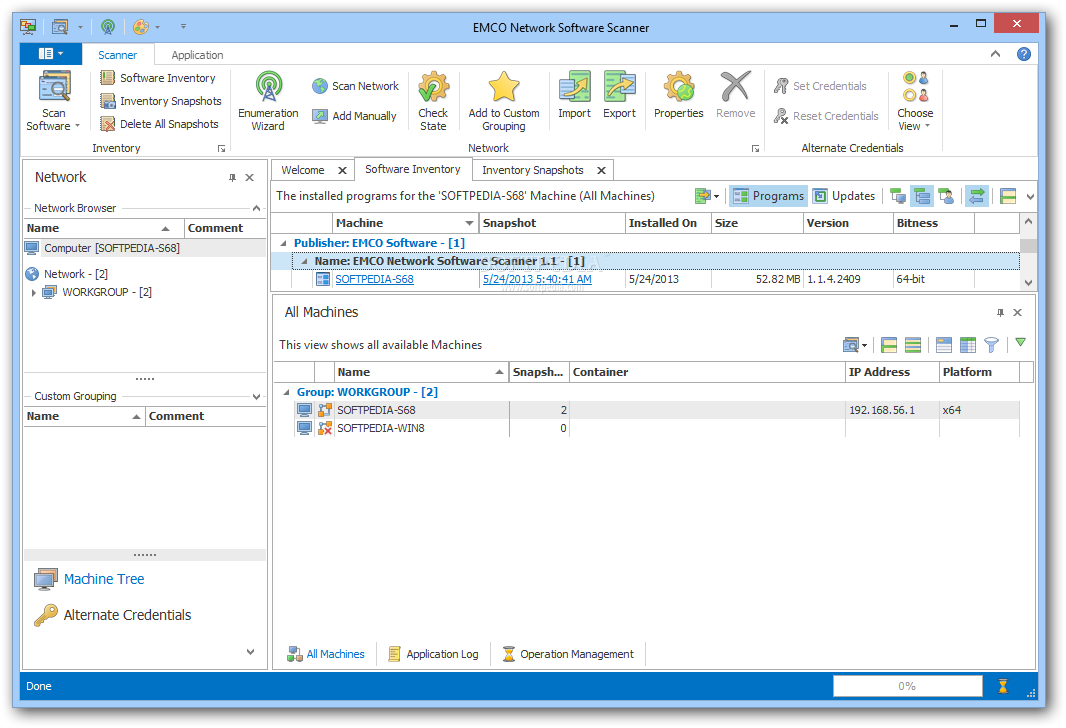
Task: Expand the WORKGROUP tree node
Action: click(33, 293)
